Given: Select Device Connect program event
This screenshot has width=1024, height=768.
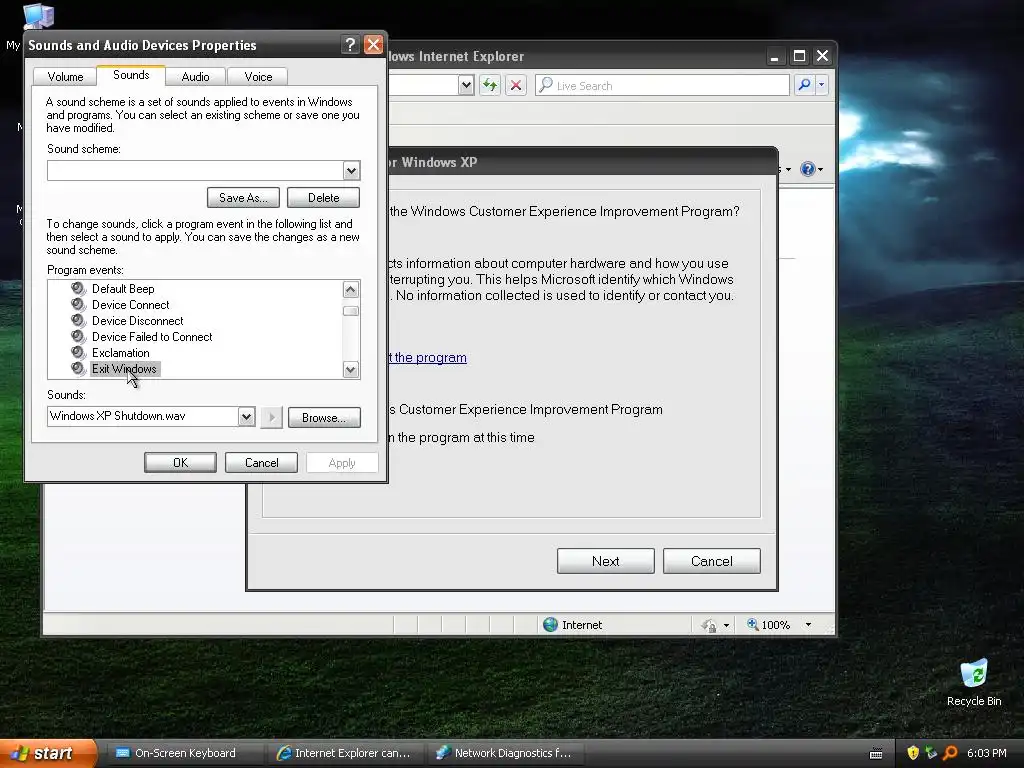Looking at the screenshot, I should coord(131,305).
